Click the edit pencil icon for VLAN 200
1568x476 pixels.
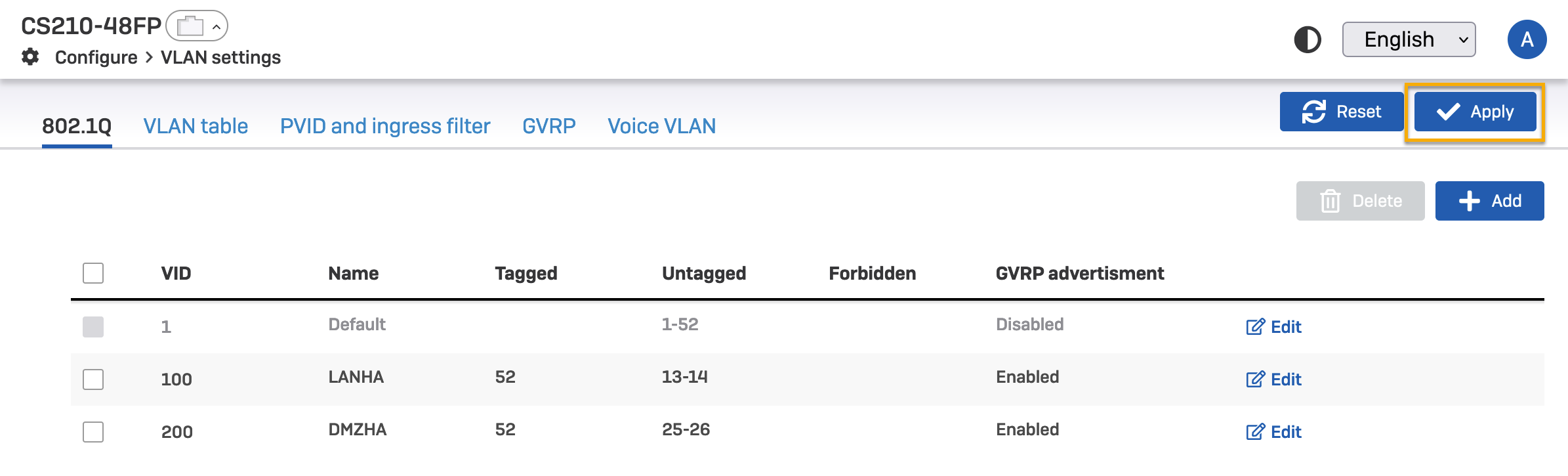click(x=1255, y=432)
